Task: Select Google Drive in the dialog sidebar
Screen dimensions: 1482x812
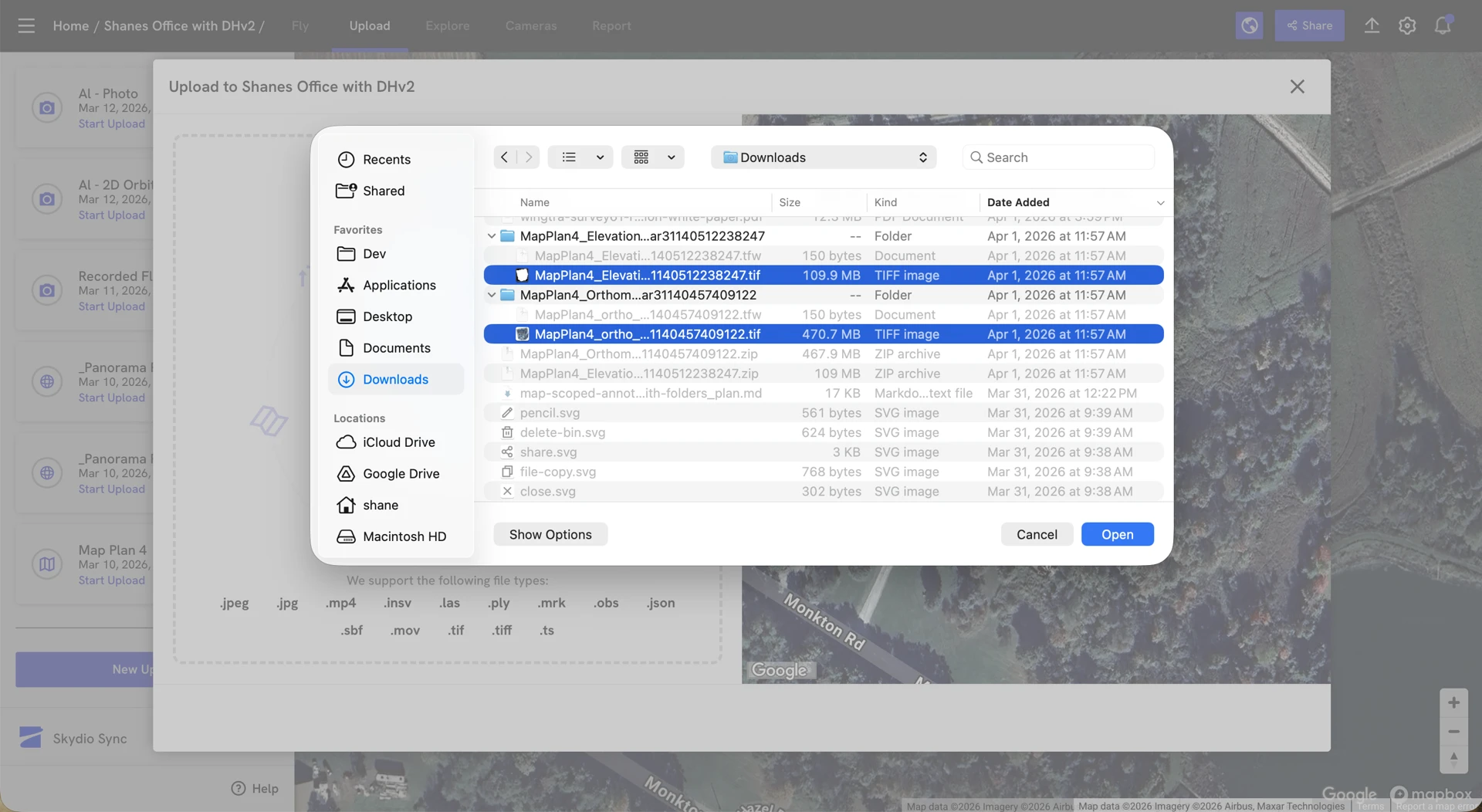Action: (x=401, y=473)
